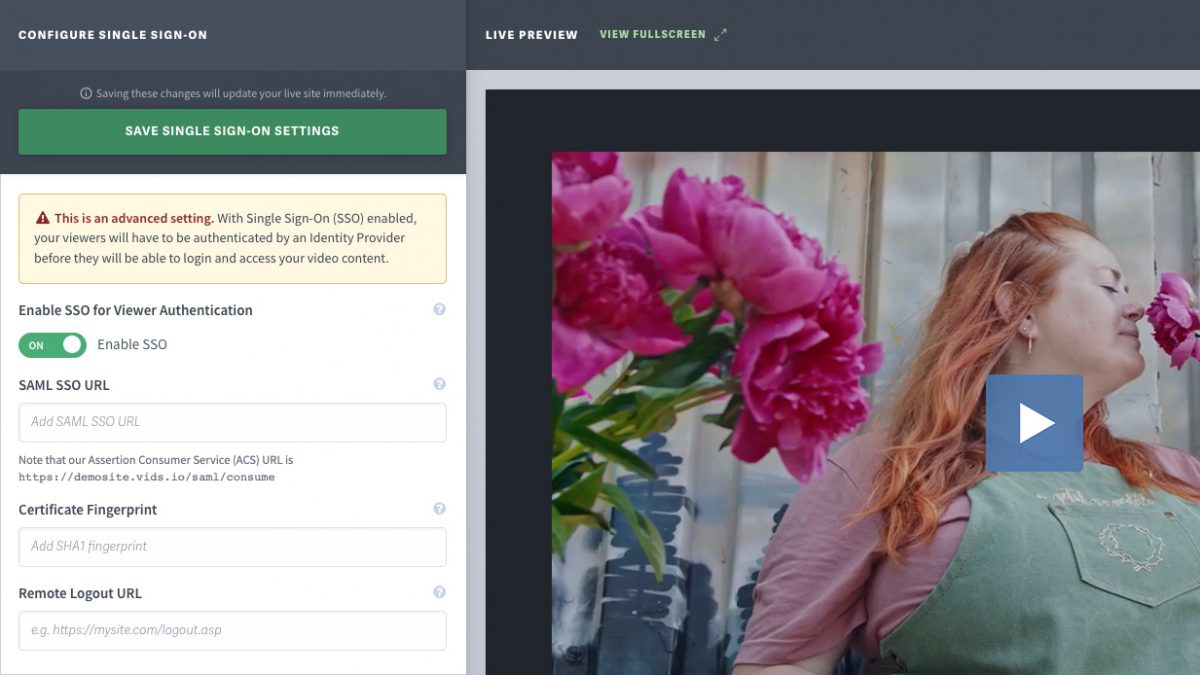Click the Save Single Sign-On Settings button

pos(232,131)
